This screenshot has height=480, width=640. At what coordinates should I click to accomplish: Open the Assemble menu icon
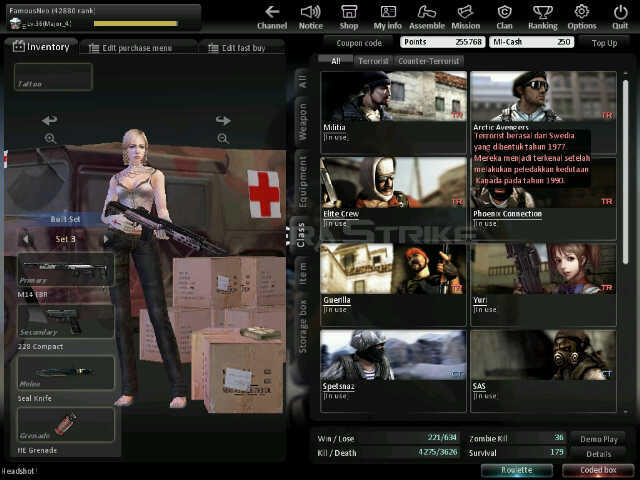pyautogui.click(x=427, y=18)
